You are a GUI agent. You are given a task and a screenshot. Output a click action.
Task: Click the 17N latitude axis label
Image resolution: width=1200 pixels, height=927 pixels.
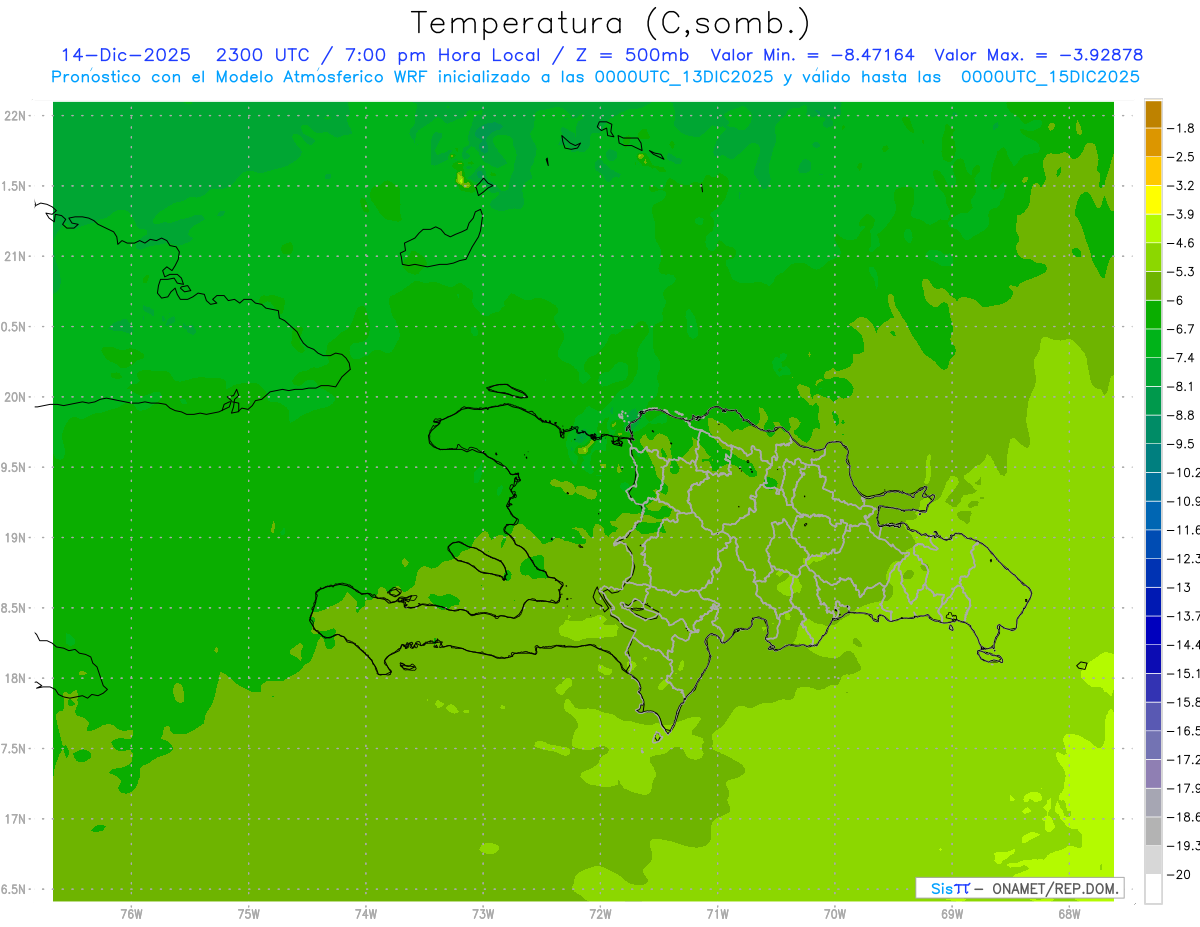(x=15, y=819)
